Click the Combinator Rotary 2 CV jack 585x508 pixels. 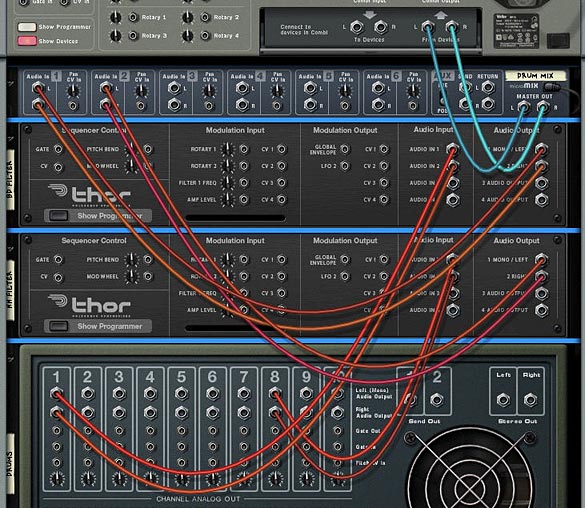coord(205,17)
